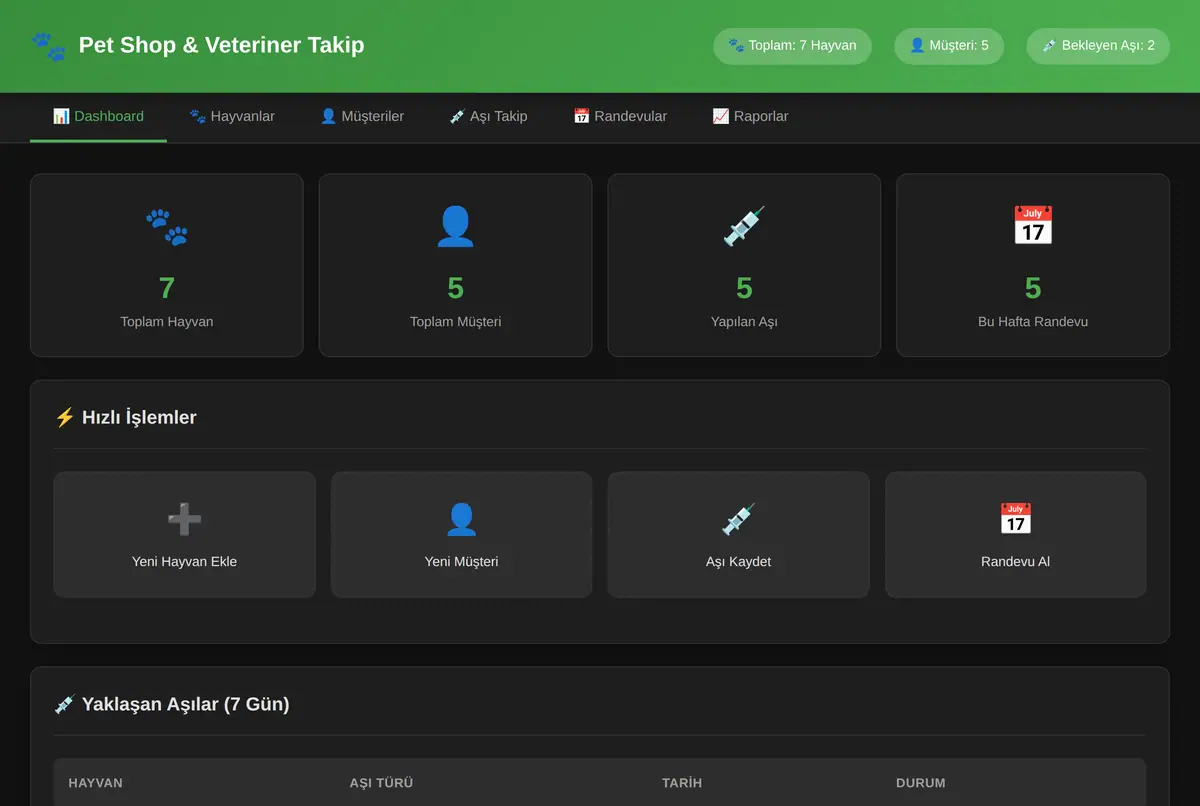Image resolution: width=1200 pixels, height=806 pixels.
Task: Click the calendar icon on Bu Hafta Randevu card
Action: click(x=1033, y=227)
